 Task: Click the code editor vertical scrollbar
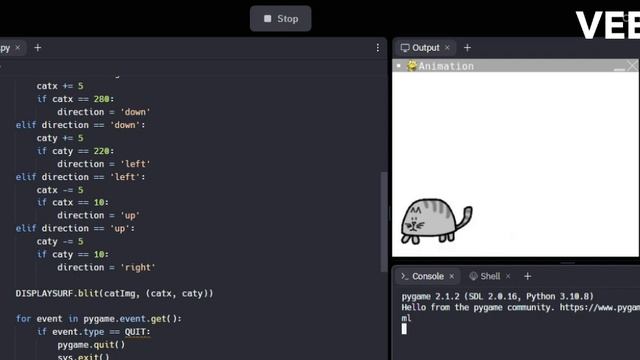pyautogui.click(x=384, y=222)
